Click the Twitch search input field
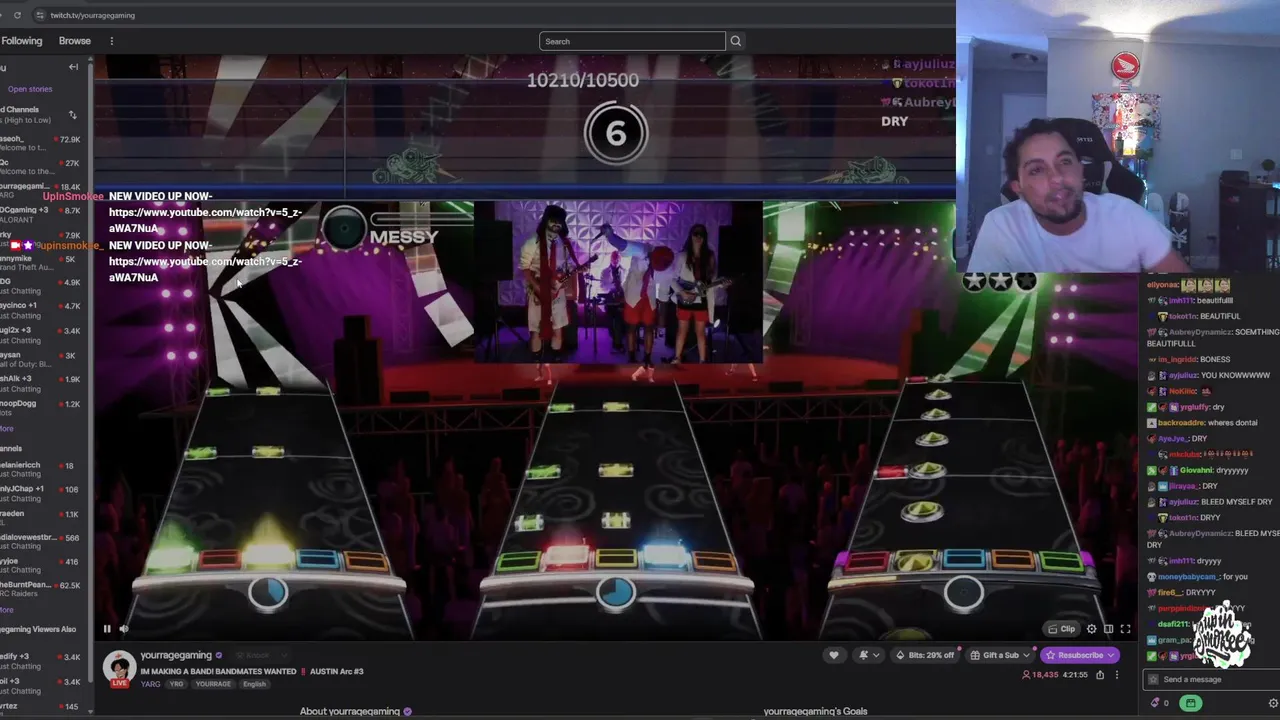 pos(632,41)
